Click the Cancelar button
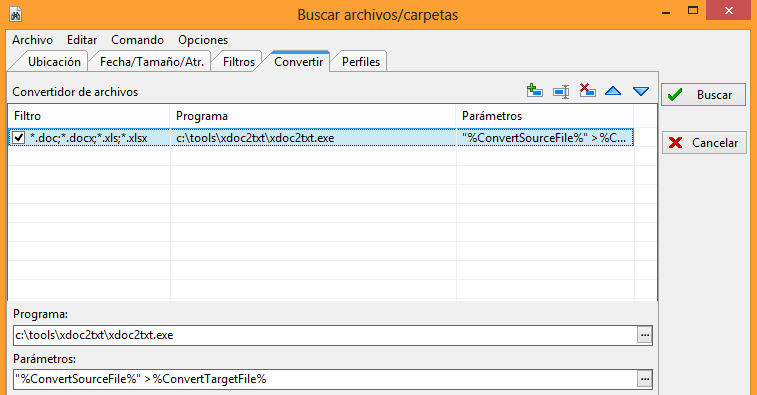 (x=704, y=142)
